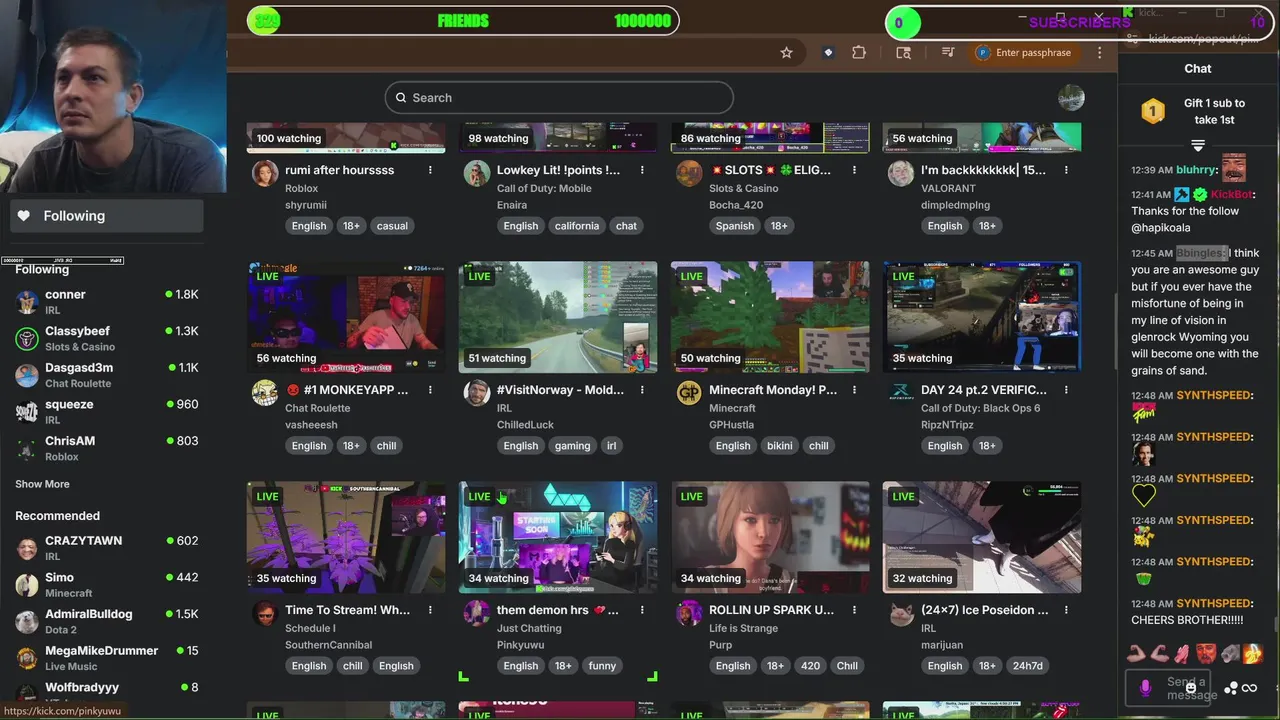Bookmark this page with the star icon
The height and width of the screenshot is (720, 1280).
786,53
